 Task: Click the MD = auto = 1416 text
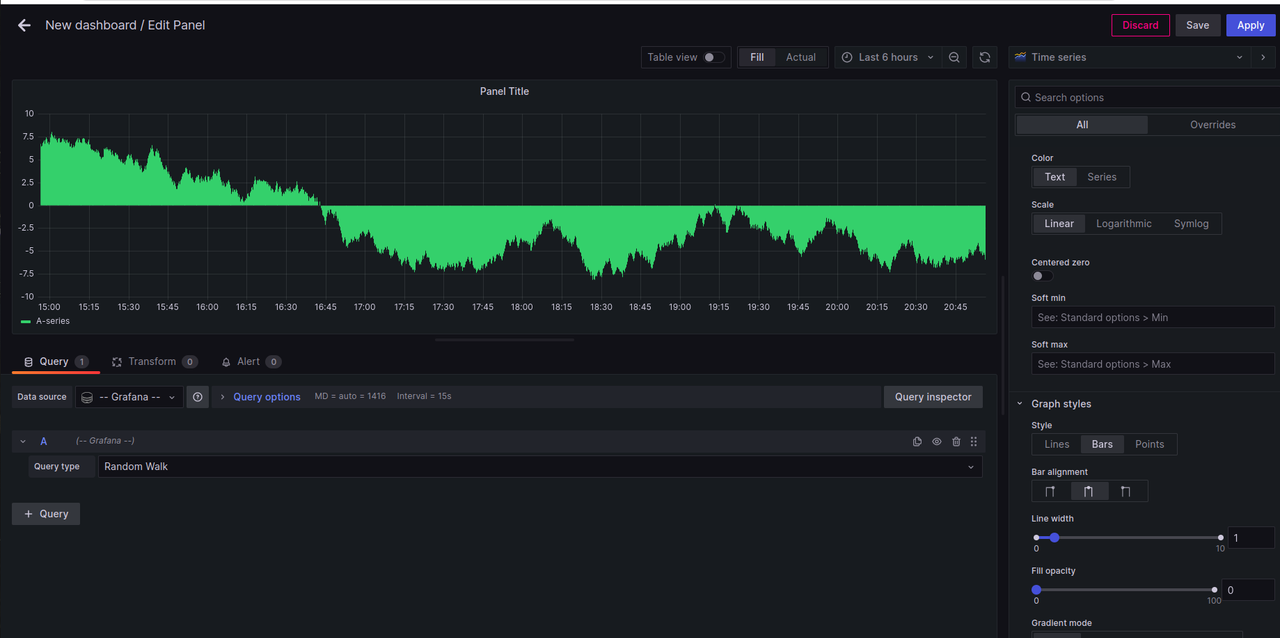pos(350,397)
